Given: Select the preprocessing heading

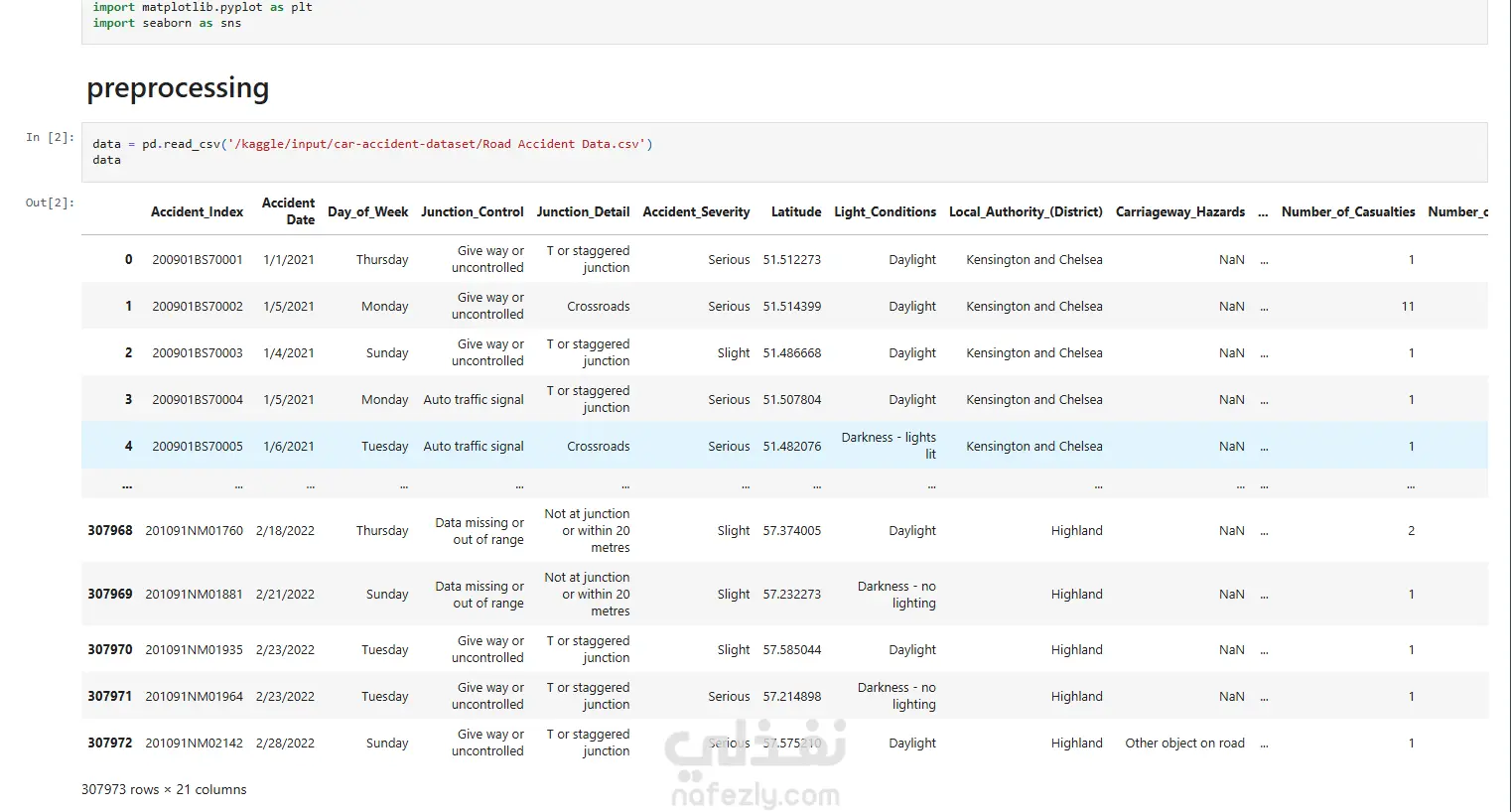Looking at the screenshot, I should coord(178,88).
